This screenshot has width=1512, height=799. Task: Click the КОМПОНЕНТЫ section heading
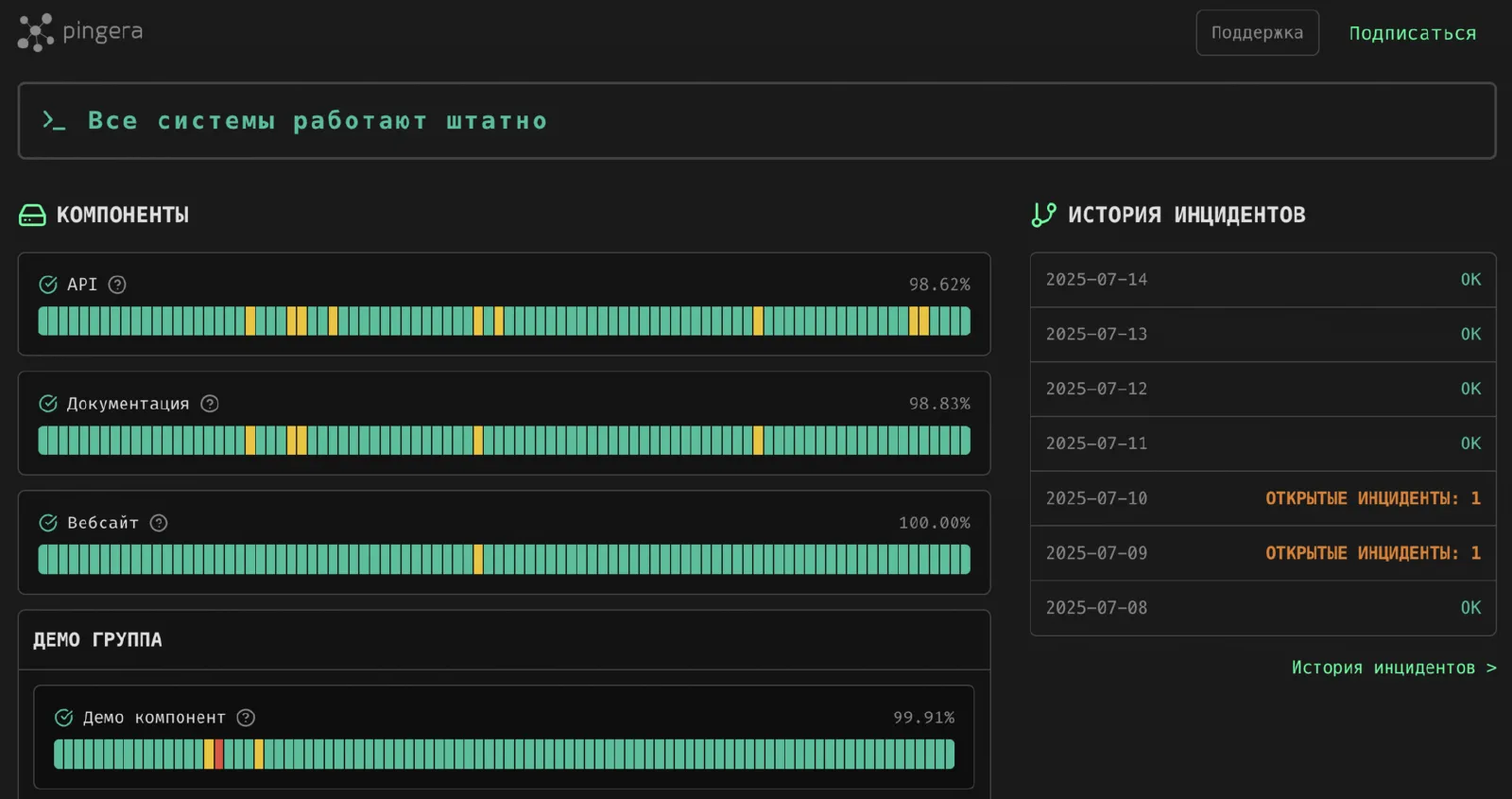123,215
